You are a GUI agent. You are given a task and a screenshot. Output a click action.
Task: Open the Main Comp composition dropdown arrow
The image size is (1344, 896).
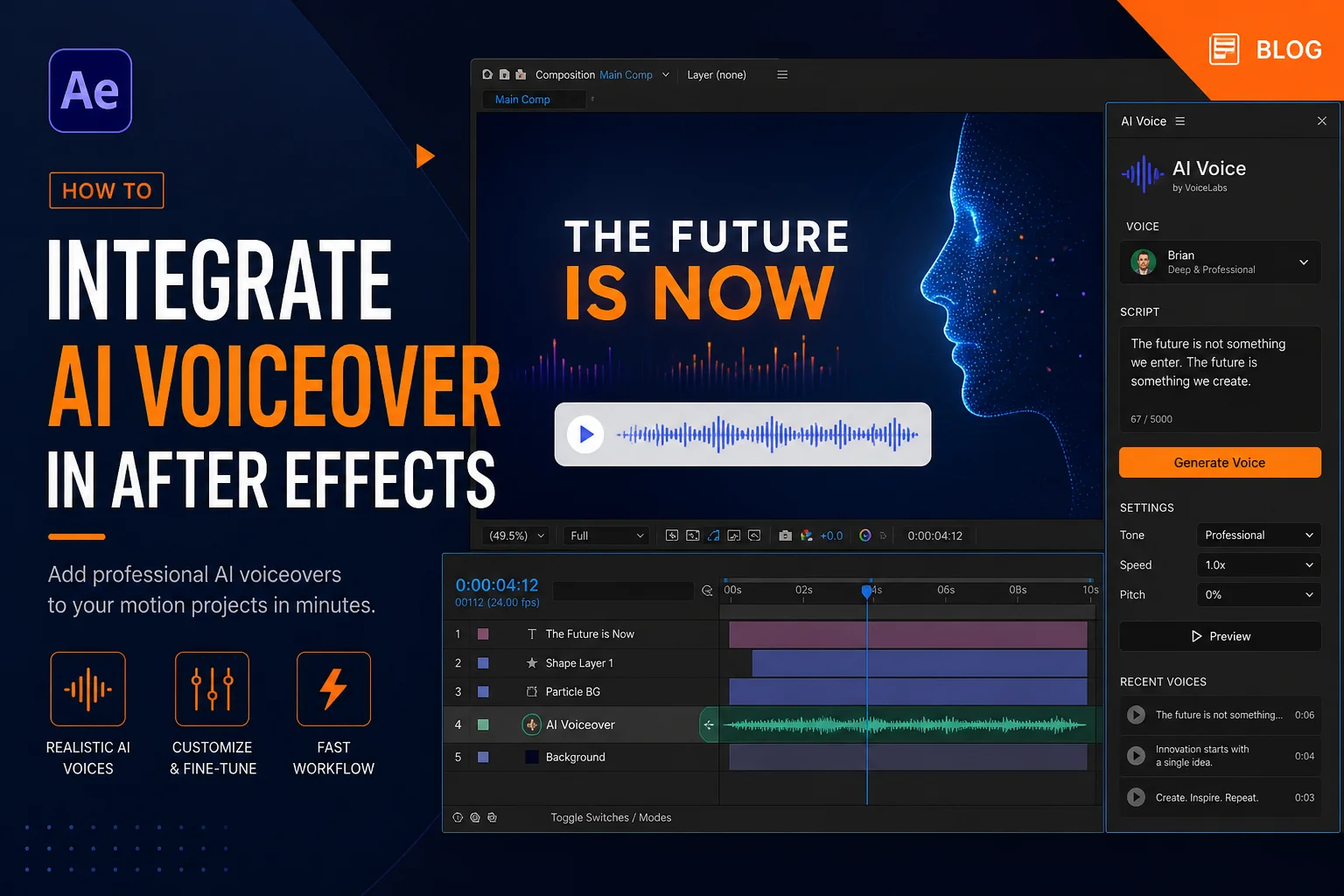[666, 74]
